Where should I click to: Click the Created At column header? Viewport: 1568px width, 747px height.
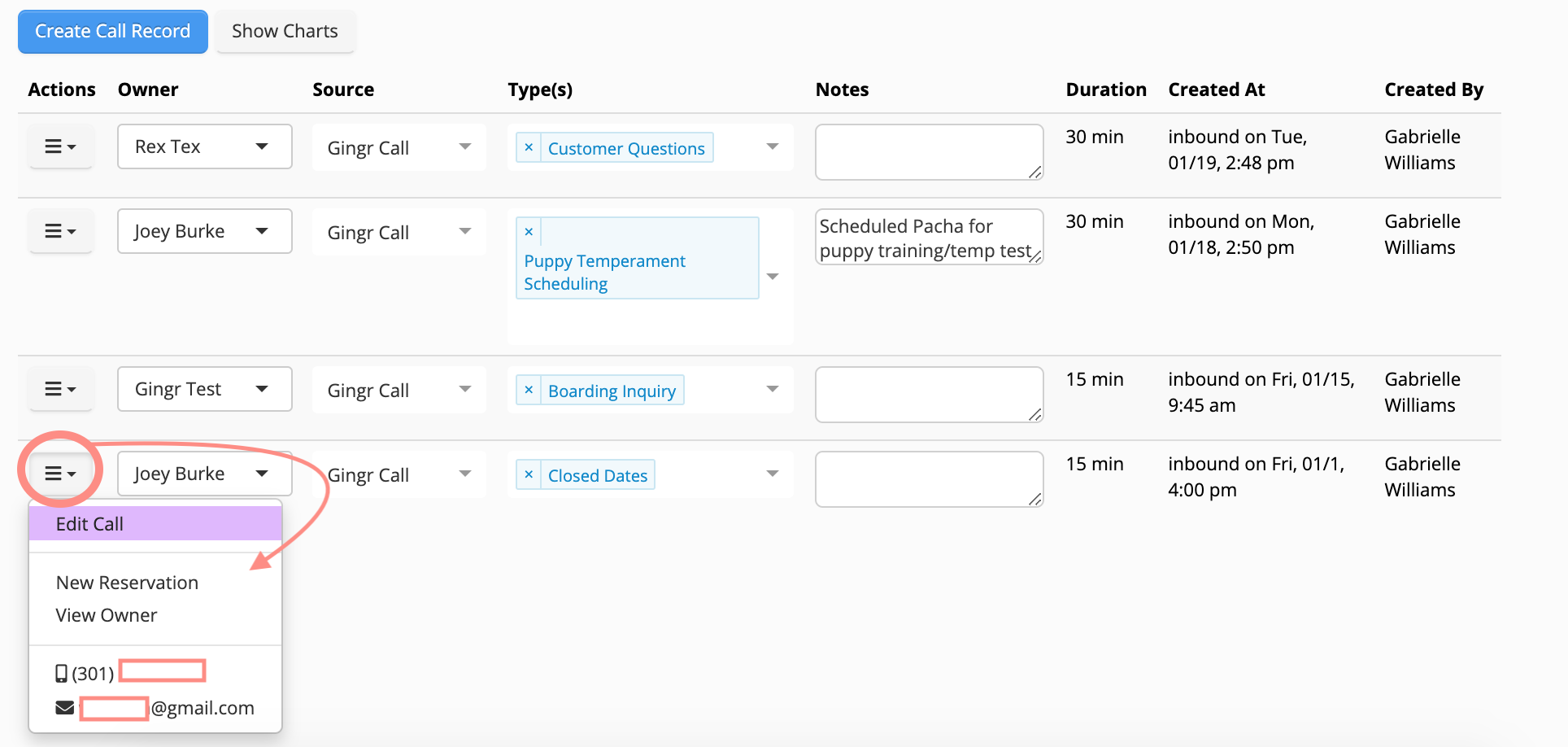coord(1217,90)
